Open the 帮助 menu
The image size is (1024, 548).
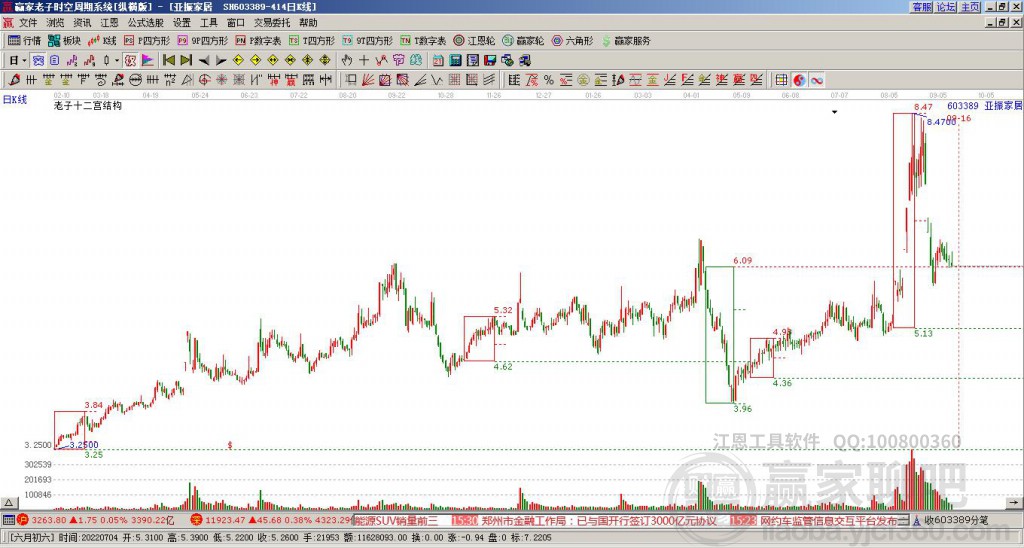pyautogui.click(x=308, y=23)
